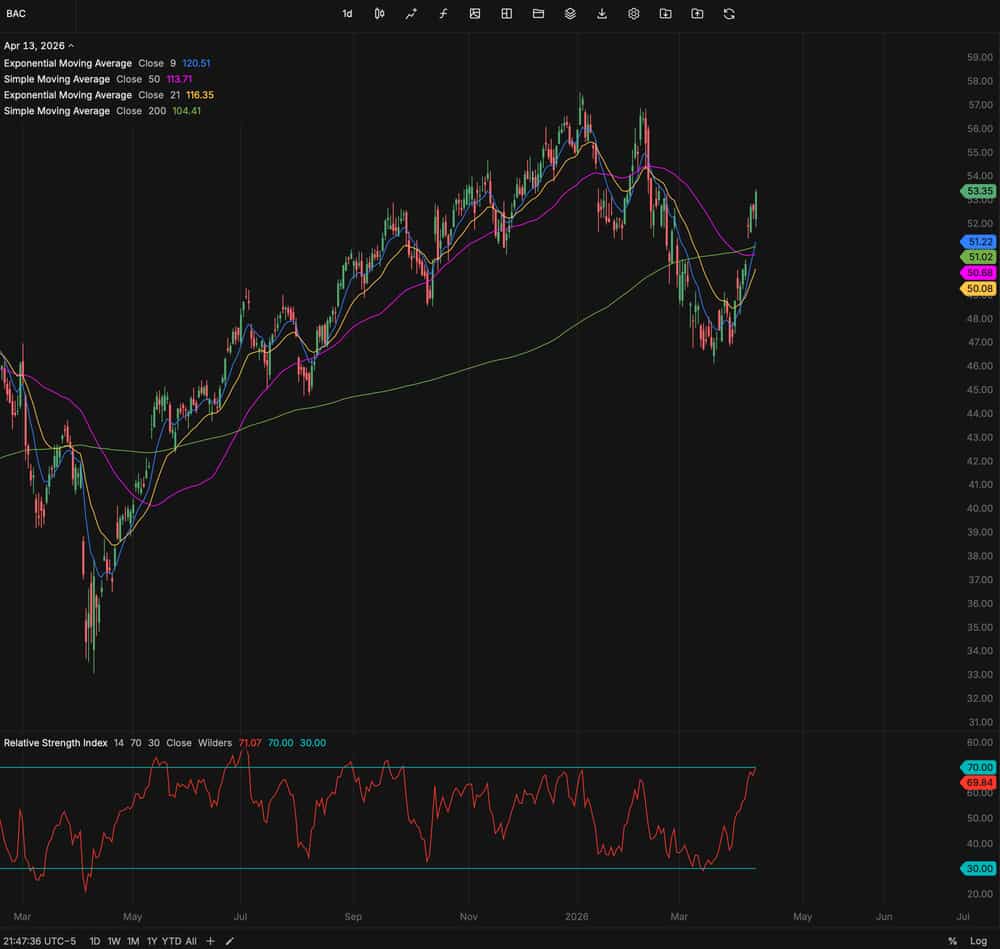This screenshot has width=1000, height=949.
Task: Toggle percent scale mode
Action: 952,941
